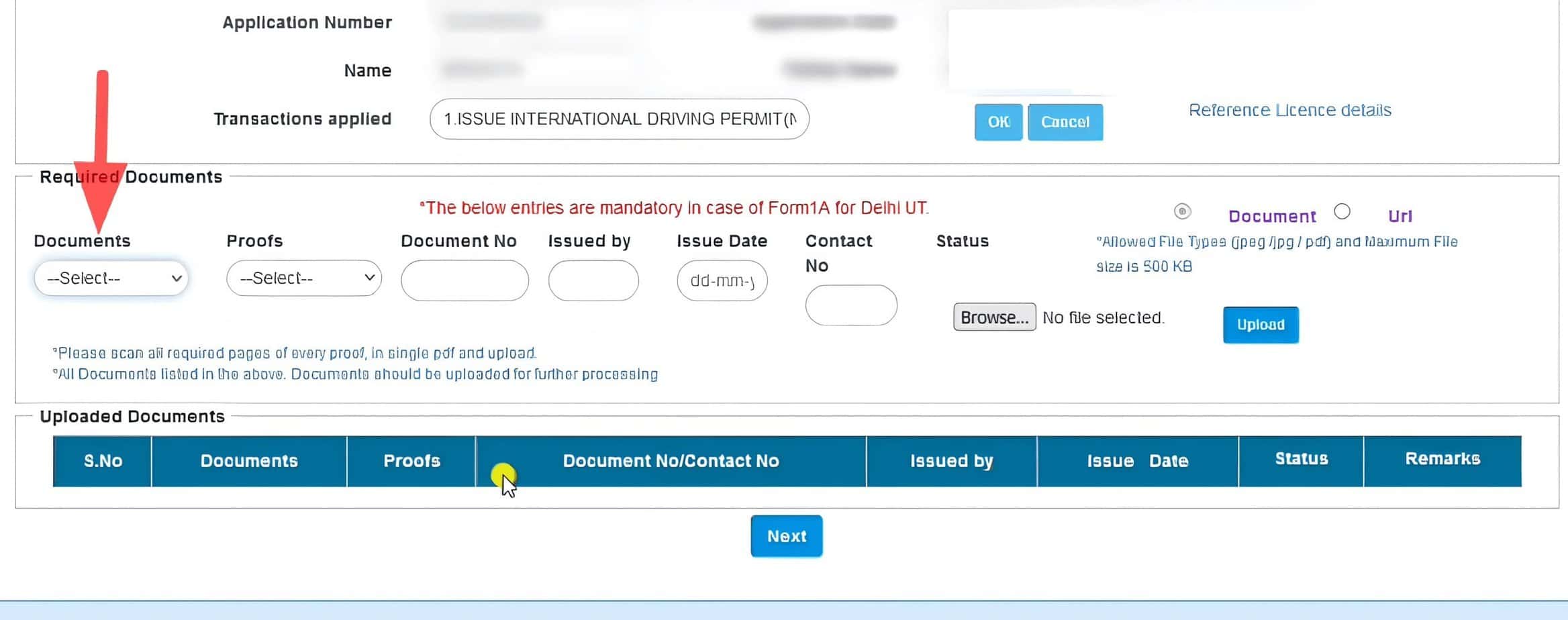Click the Issue Date field
1568x620 pixels.
[x=722, y=280]
